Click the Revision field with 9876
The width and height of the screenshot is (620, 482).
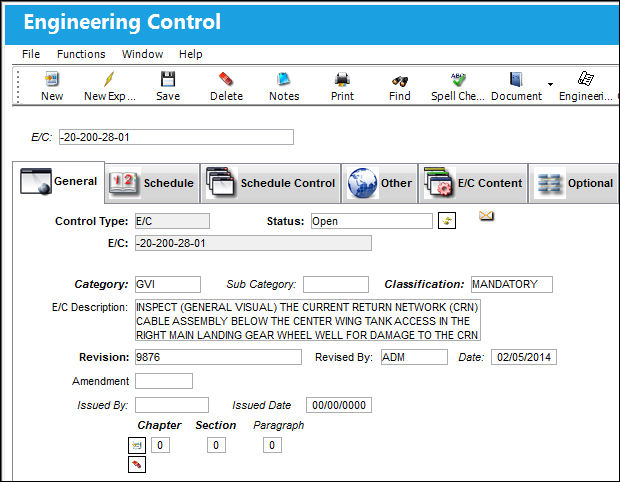click(218, 357)
